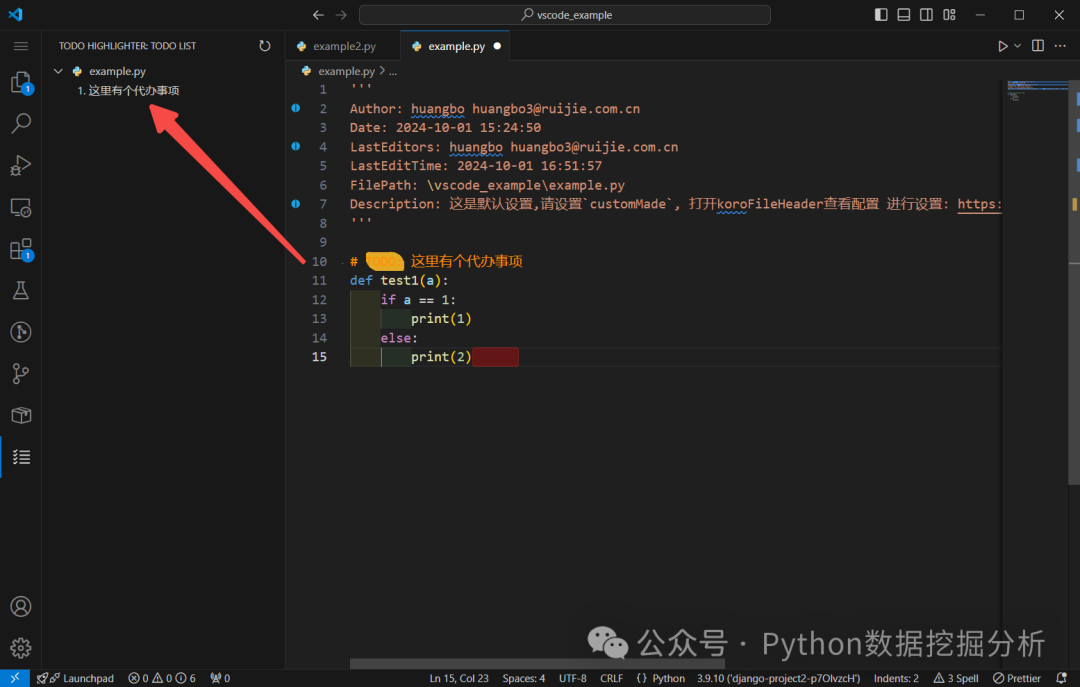Open the Manage gear icon
Viewport: 1080px width, 687px height.
pyautogui.click(x=21, y=648)
